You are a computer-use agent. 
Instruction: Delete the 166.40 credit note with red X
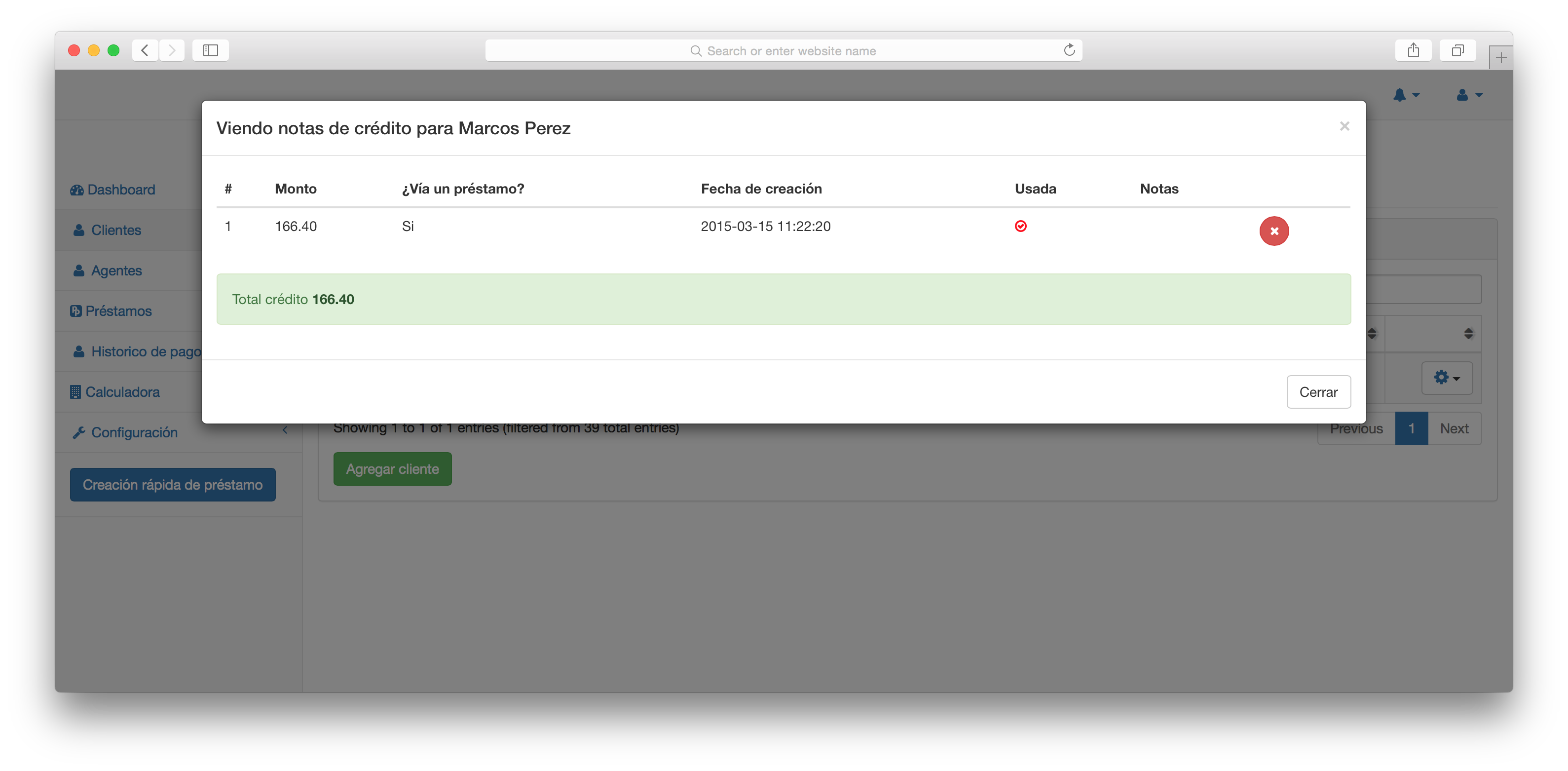pyautogui.click(x=1273, y=231)
